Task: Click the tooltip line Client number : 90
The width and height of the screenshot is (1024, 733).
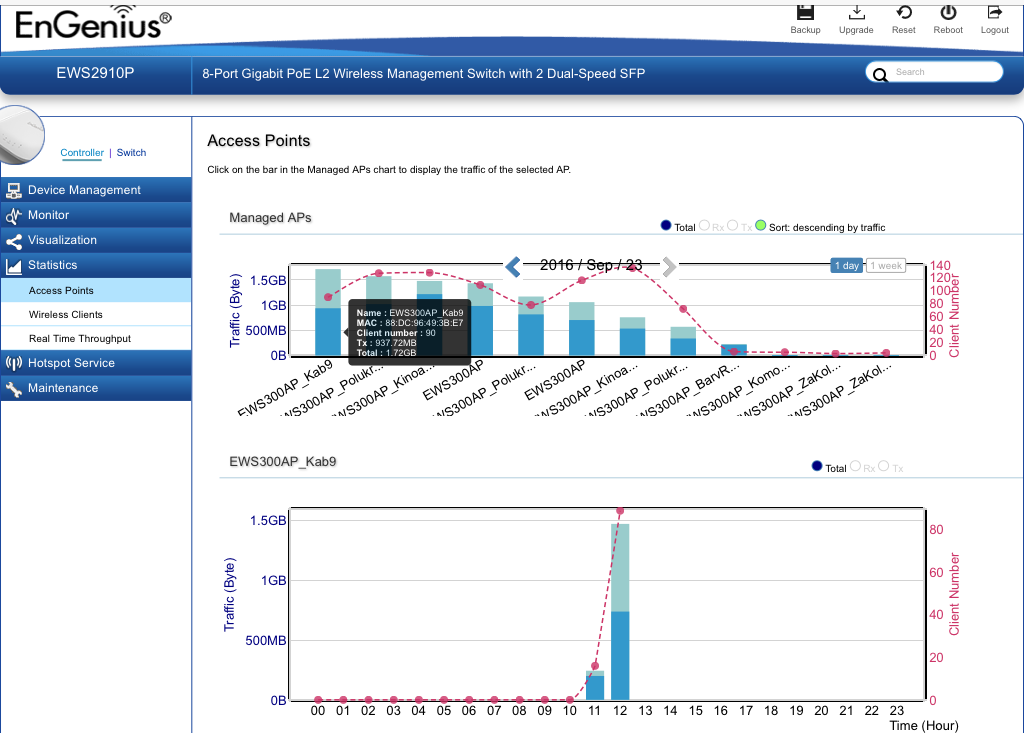Action: 396,333
